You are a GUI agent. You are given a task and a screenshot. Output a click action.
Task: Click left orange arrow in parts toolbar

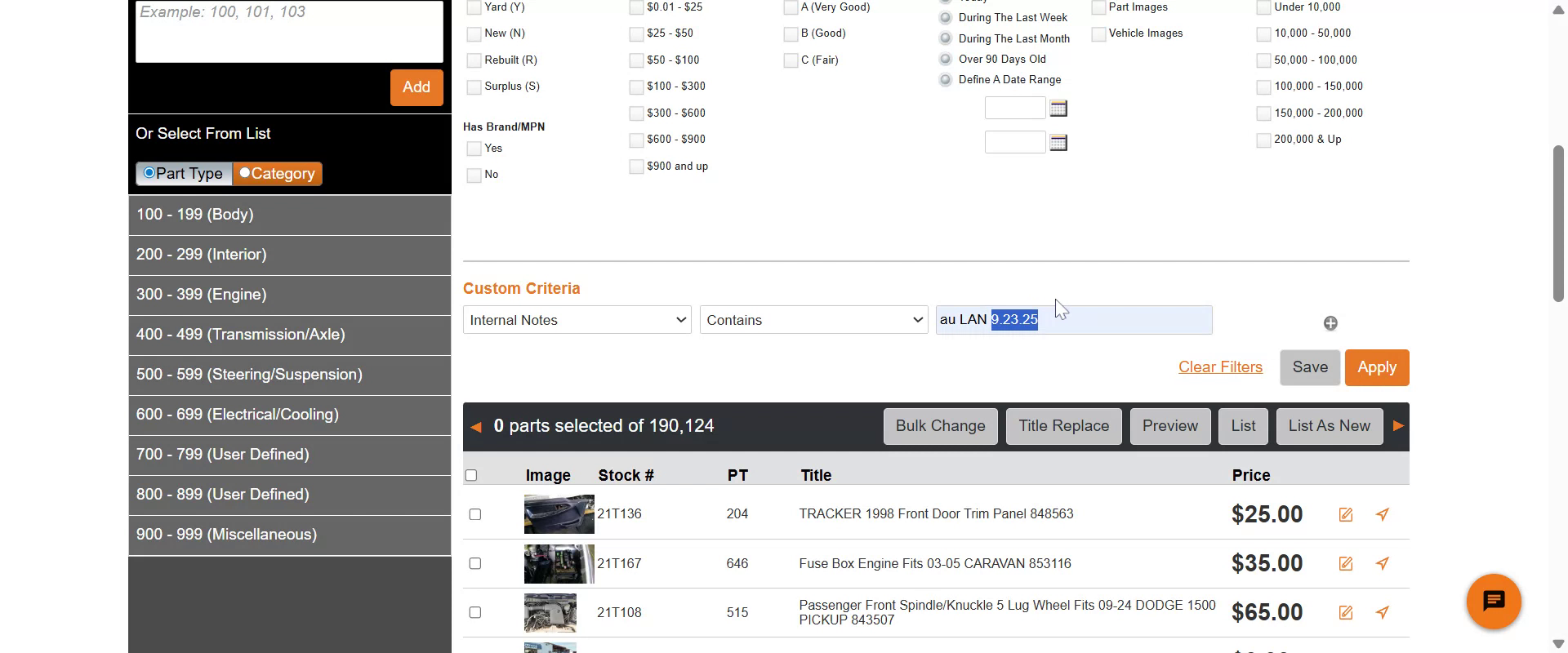tap(476, 426)
